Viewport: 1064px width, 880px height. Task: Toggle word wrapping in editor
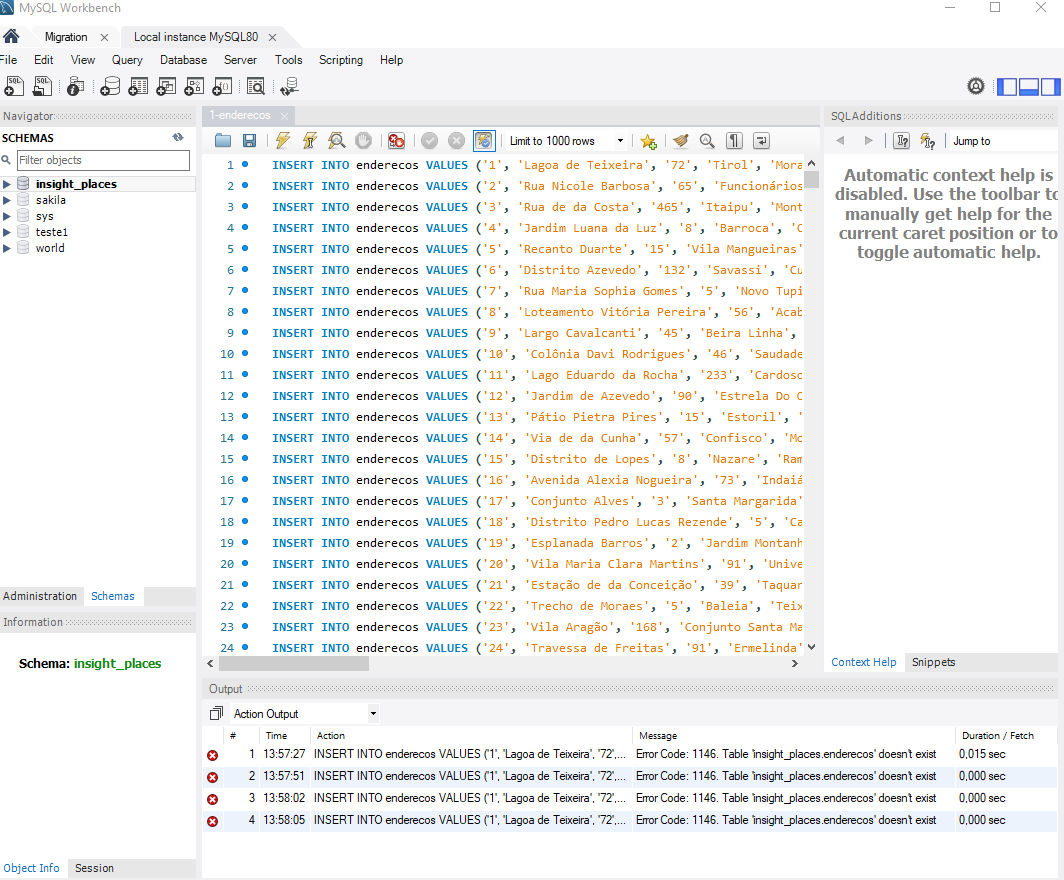(x=761, y=140)
